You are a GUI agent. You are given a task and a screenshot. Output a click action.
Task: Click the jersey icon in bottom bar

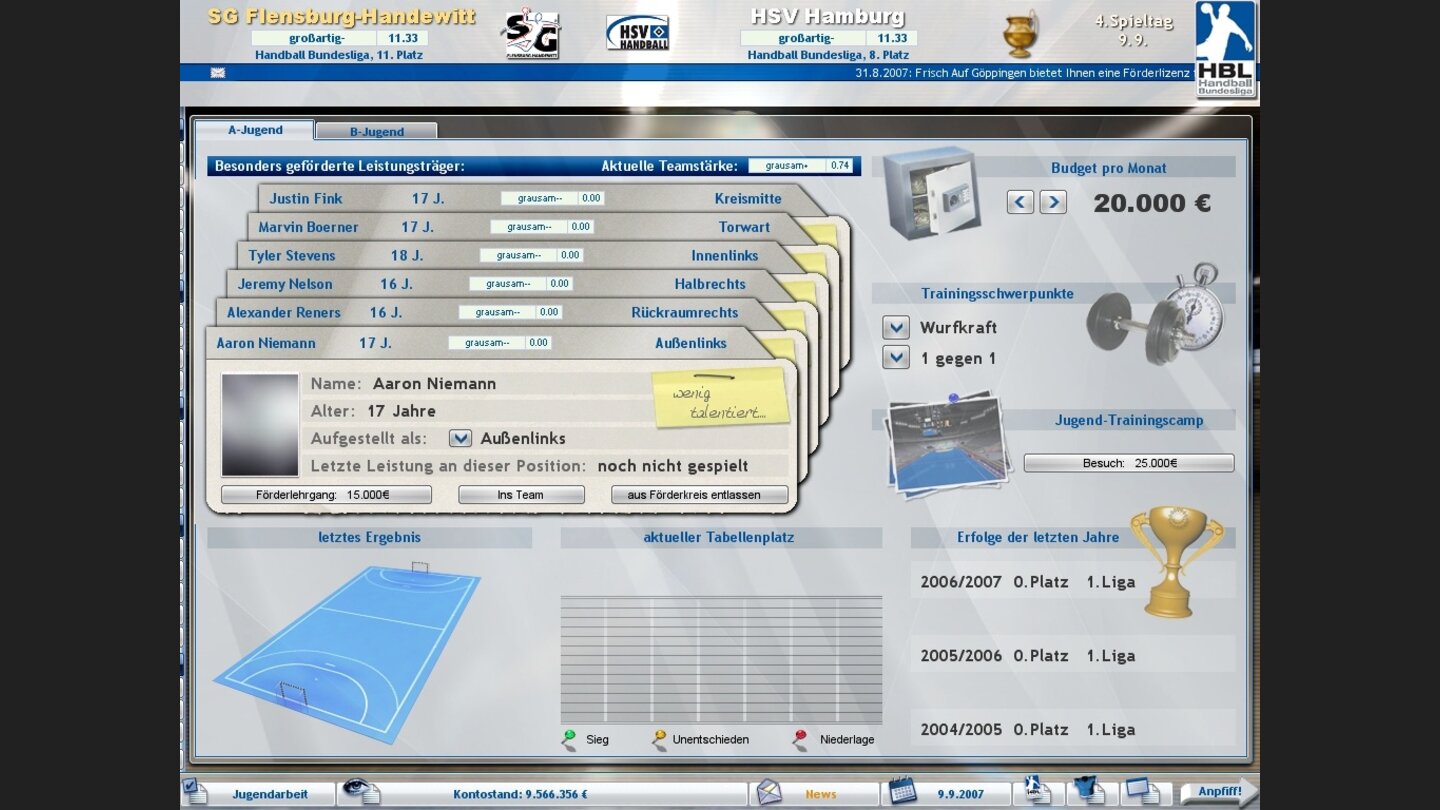1088,792
